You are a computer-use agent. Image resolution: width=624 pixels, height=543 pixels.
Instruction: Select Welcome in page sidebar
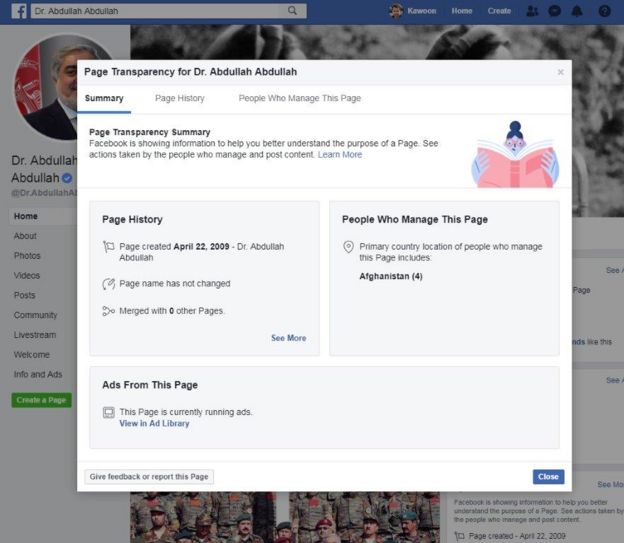(31, 355)
